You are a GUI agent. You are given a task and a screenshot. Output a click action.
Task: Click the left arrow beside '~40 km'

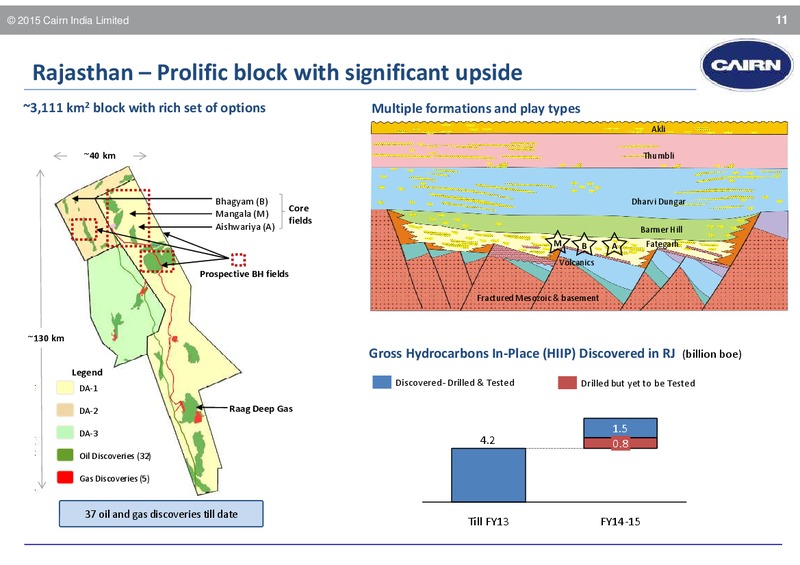point(60,156)
